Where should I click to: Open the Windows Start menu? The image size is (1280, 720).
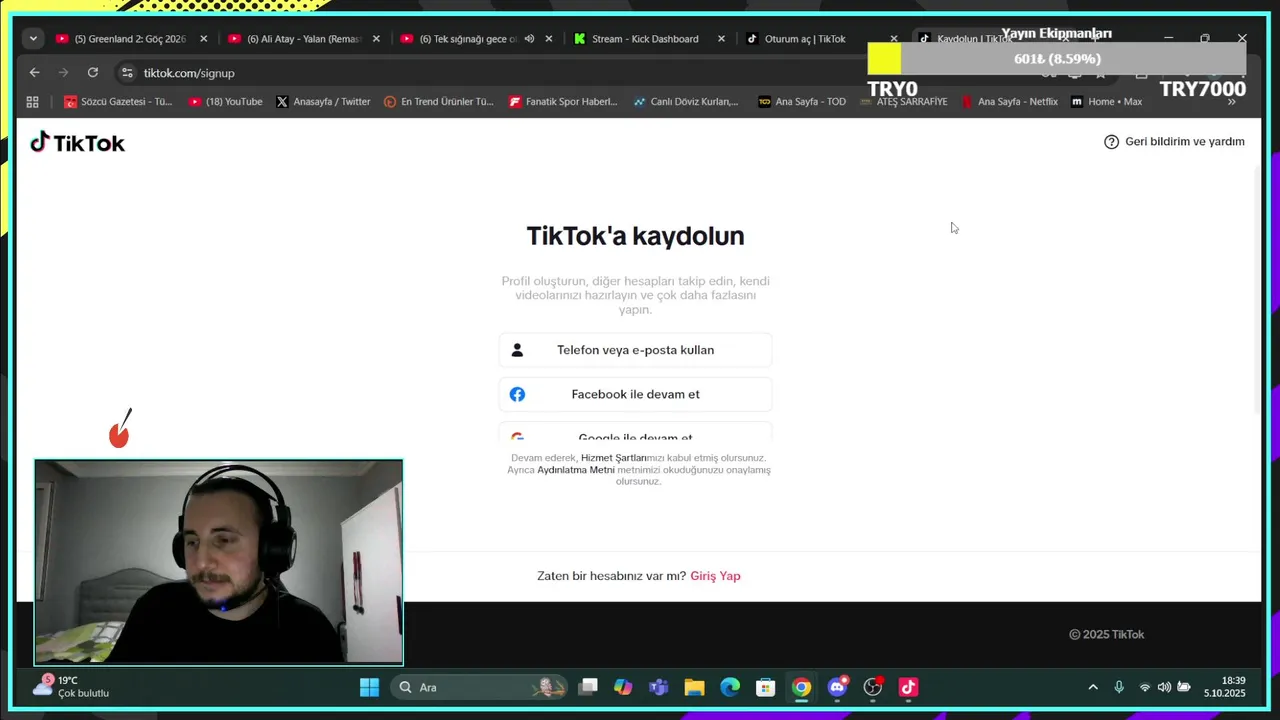click(369, 687)
